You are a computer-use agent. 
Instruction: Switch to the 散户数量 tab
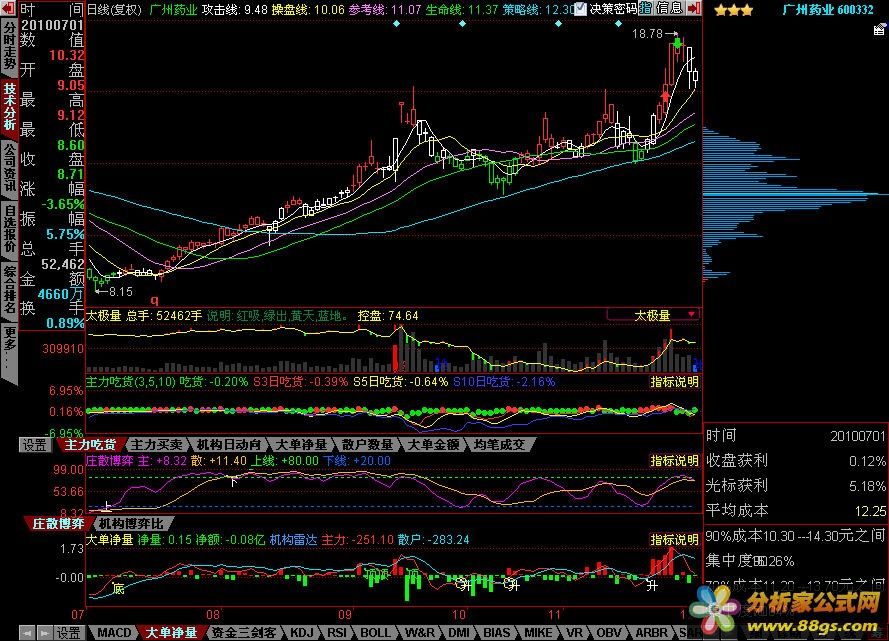(x=367, y=445)
